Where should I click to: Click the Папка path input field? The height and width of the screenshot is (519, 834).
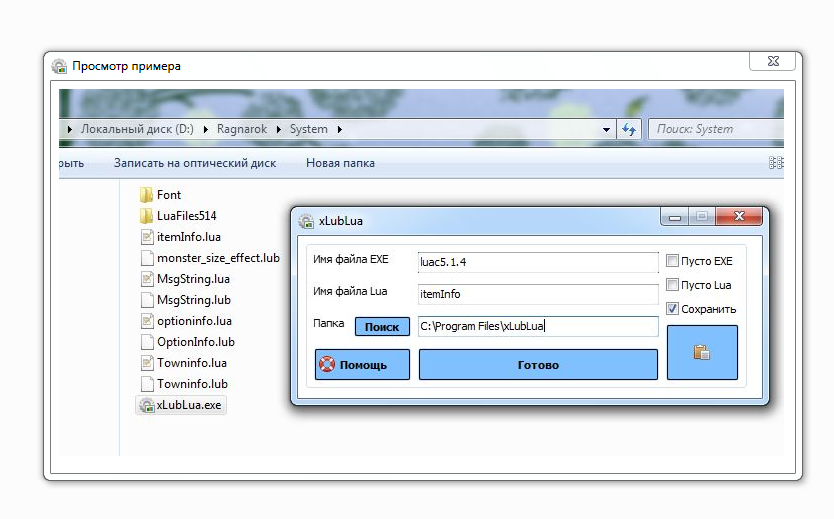(538, 326)
